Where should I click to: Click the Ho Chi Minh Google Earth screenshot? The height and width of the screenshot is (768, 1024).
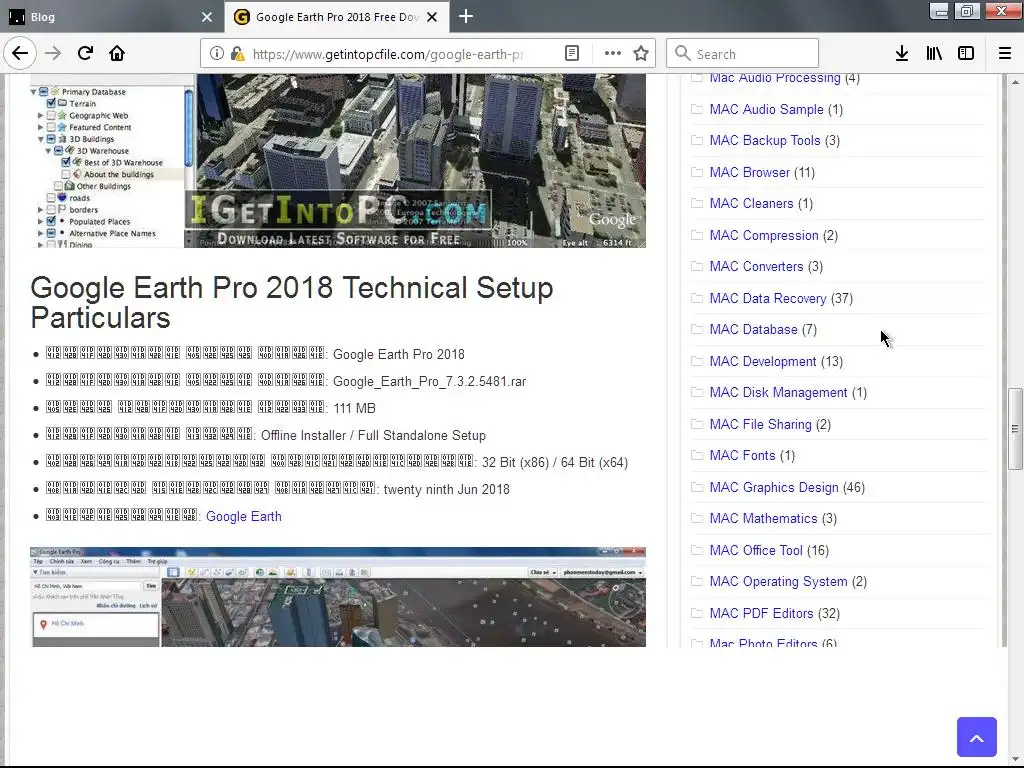coord(338,597)
